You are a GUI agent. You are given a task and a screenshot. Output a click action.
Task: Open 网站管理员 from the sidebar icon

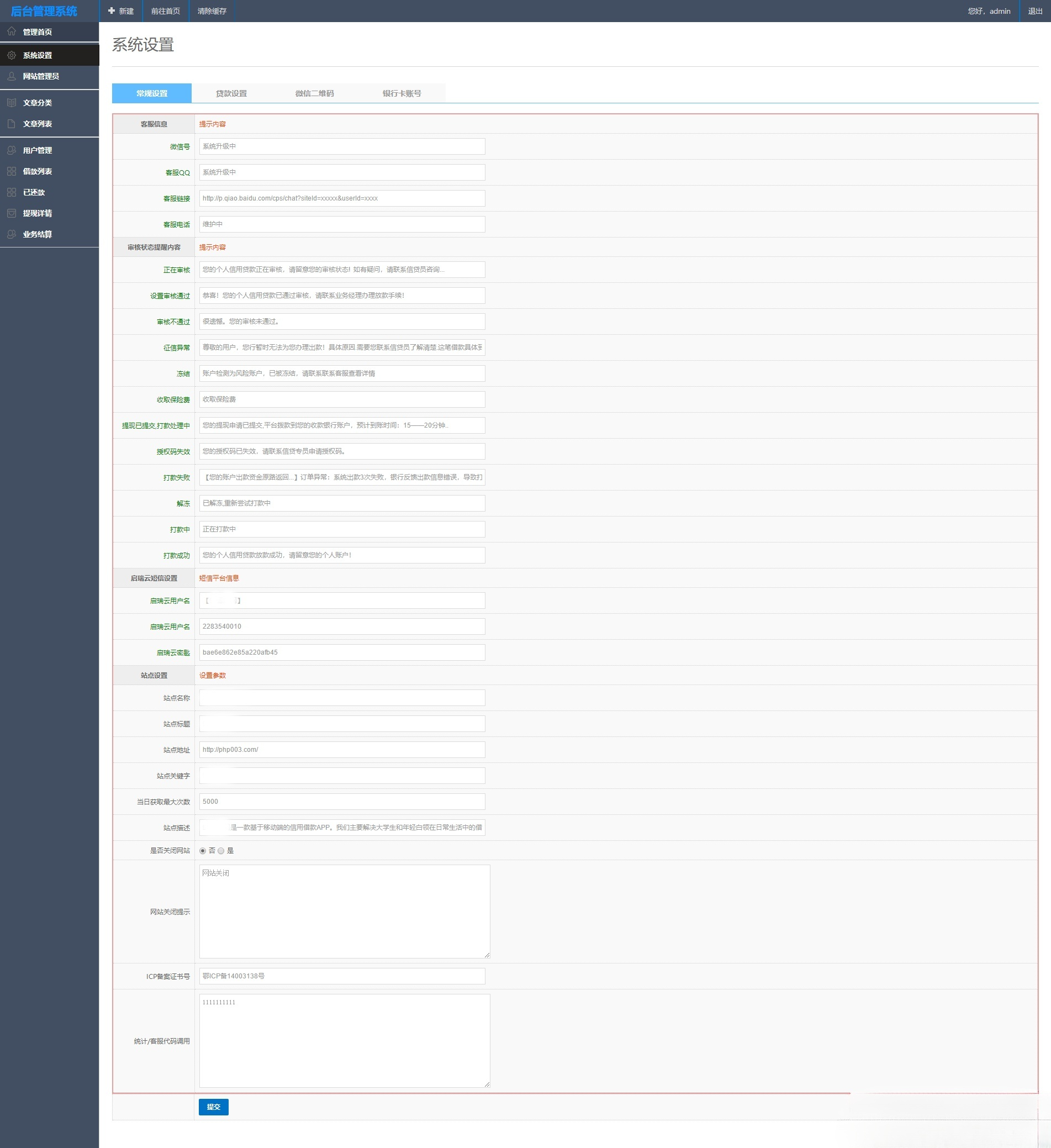12,76
